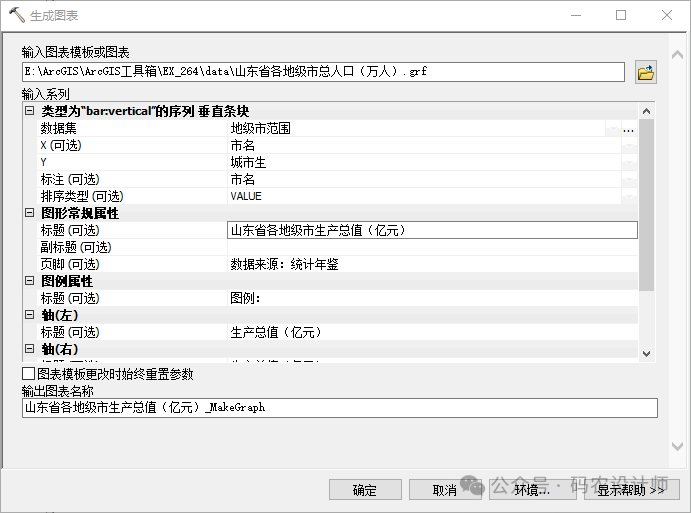Click the 输出图表名称 text field
Viewport: 691px width, 513px height.
click(339, 408)
